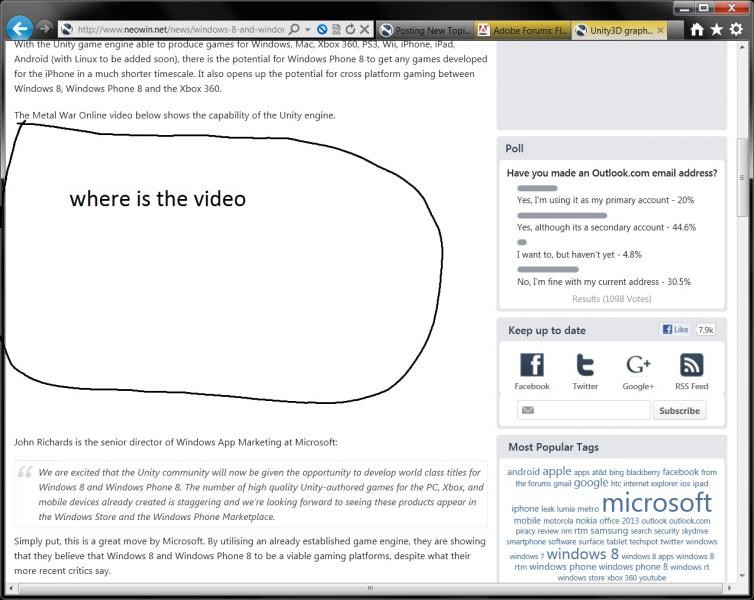
Task: Open the Results (1098 Votes) link
Action: (612, 299)
